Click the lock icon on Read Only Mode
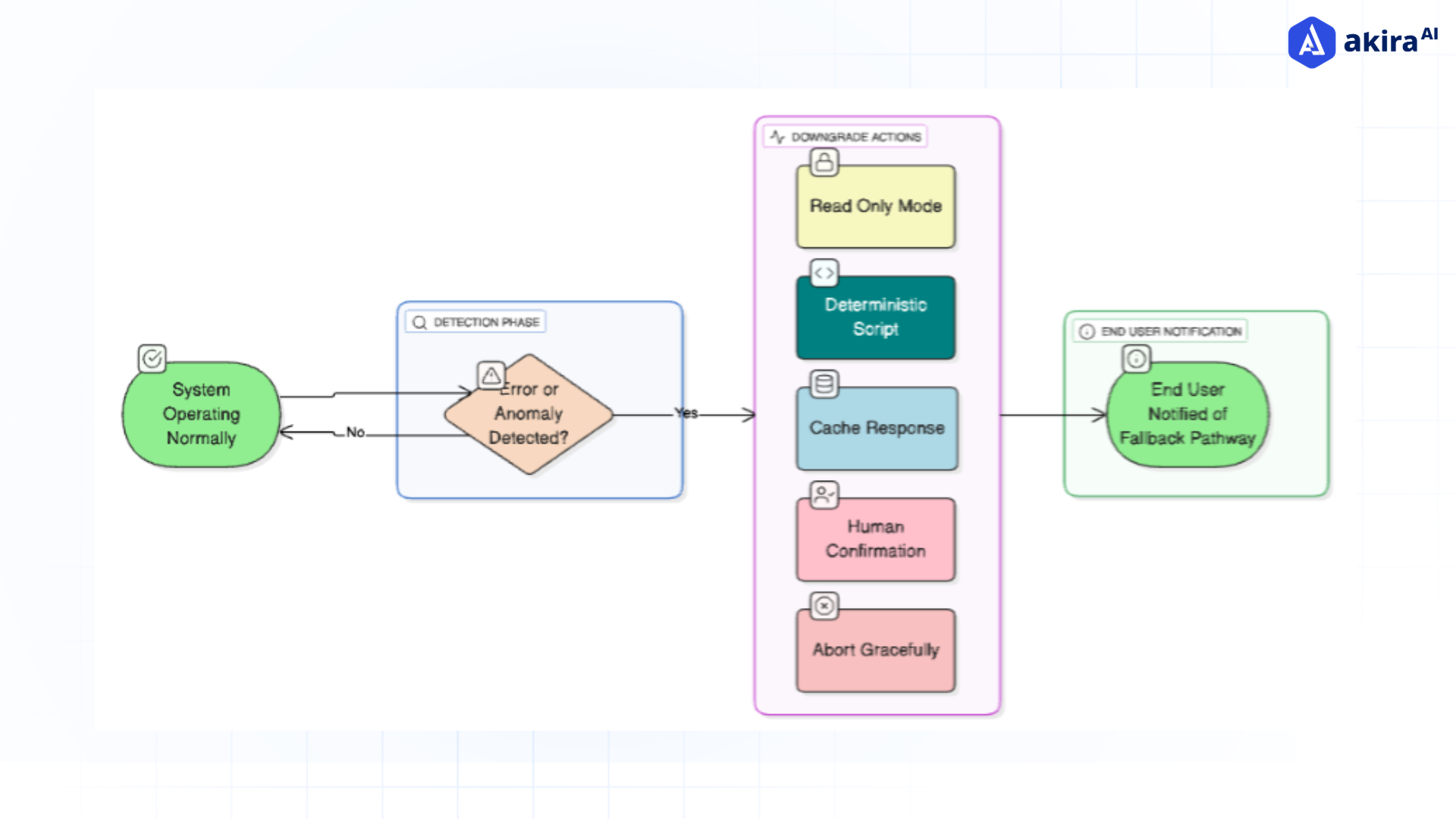 point(823,162)
